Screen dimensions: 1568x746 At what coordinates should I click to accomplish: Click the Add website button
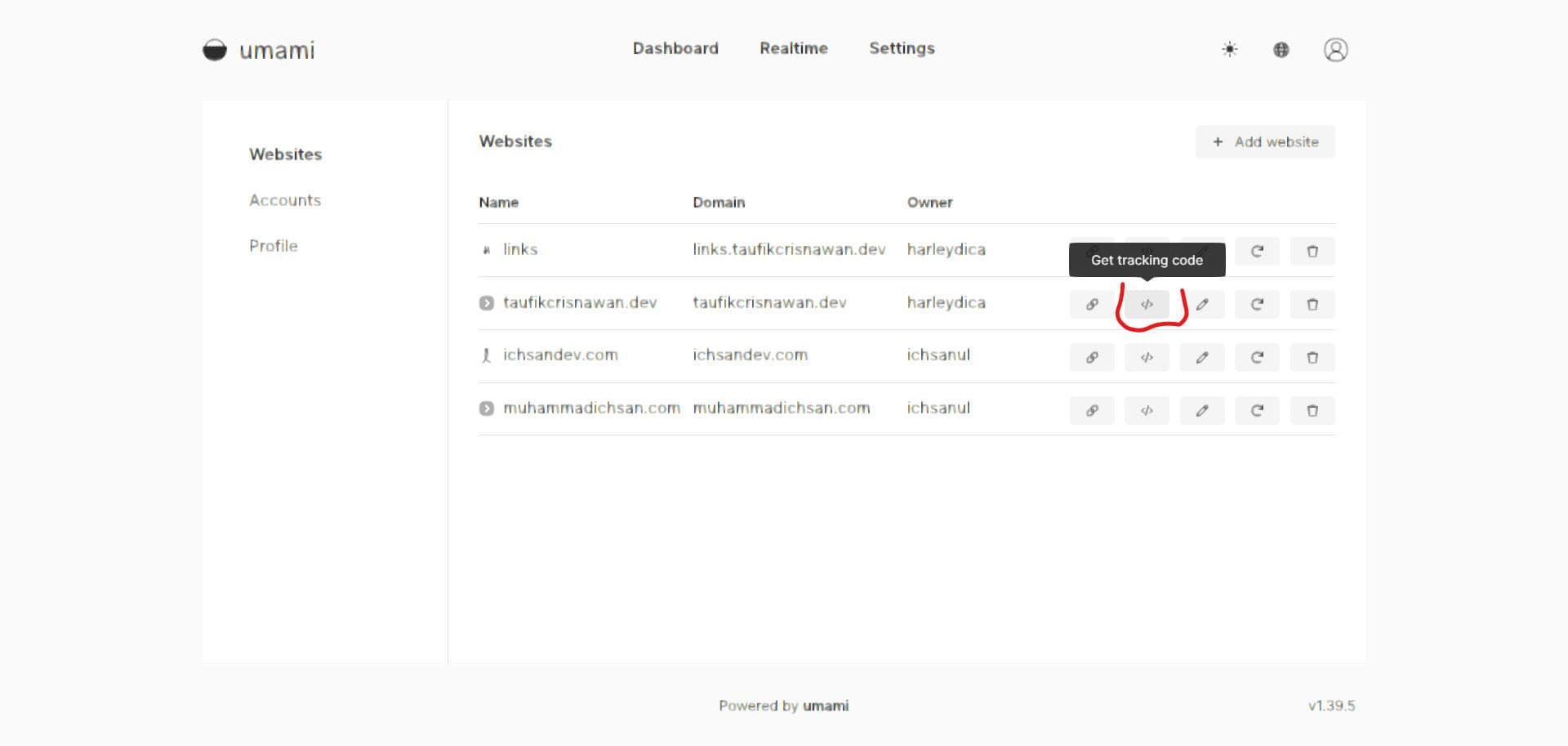click(1264, 141)
